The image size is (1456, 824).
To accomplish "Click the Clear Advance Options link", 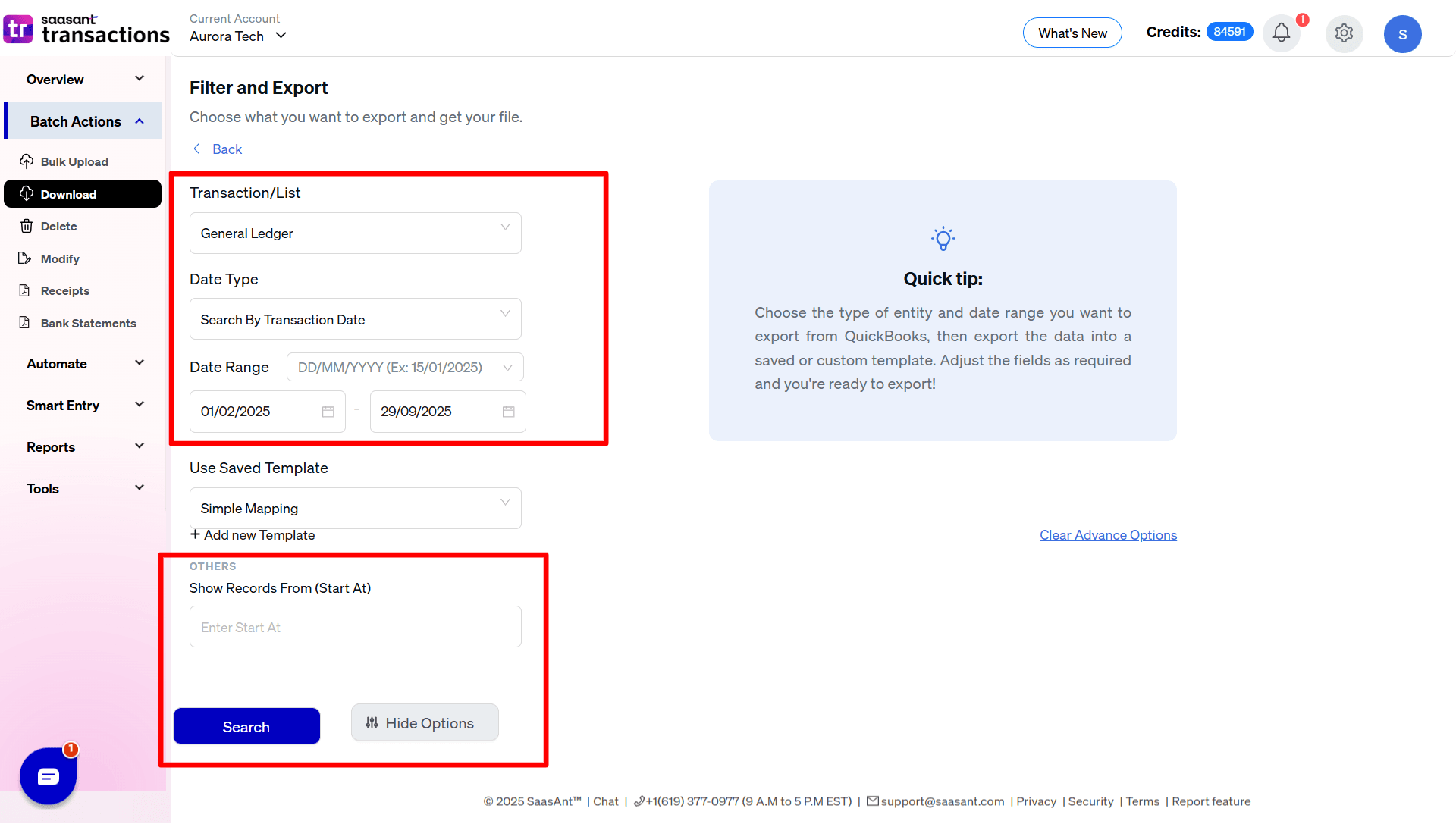I will coord(1108,534).
